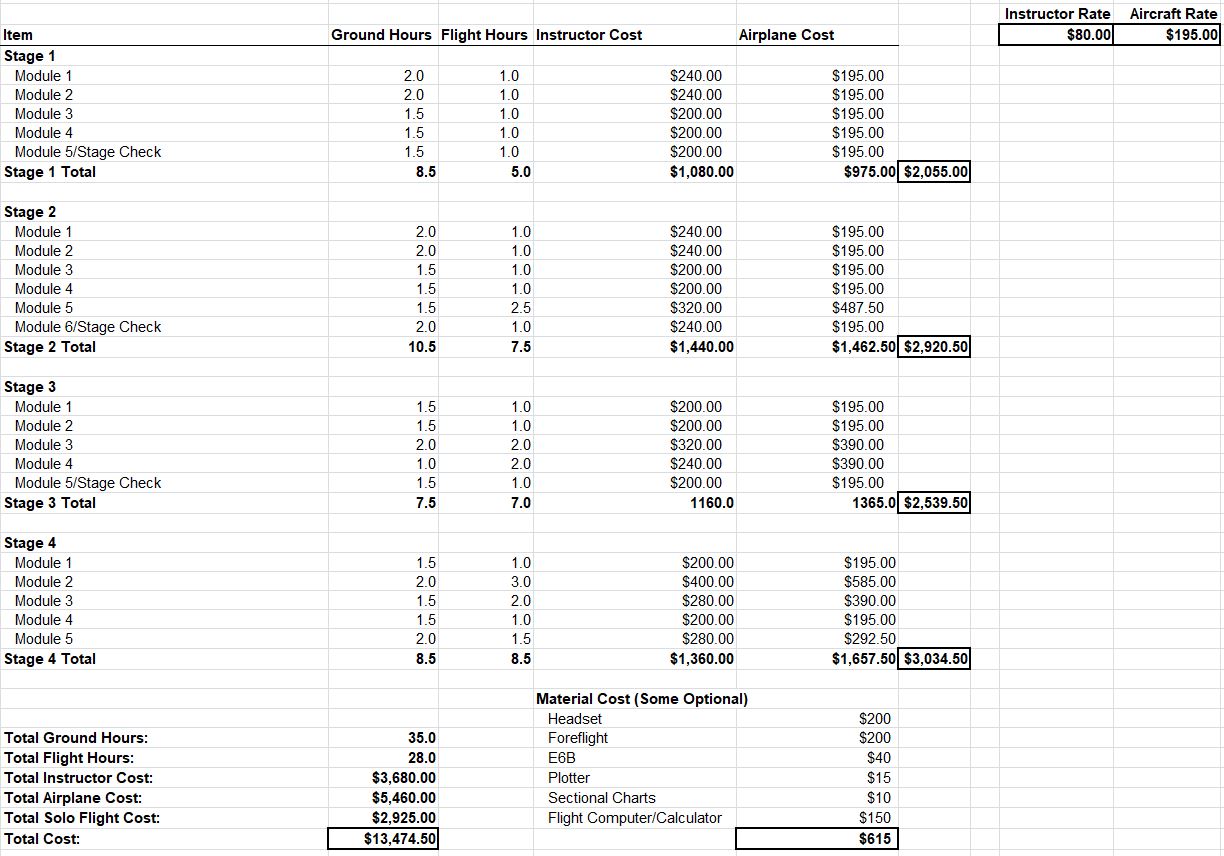Click the 'Material Cost (Some Optional)' heading
The height and width of the screenshot is (856, 1224).
(x=642, y=699)
